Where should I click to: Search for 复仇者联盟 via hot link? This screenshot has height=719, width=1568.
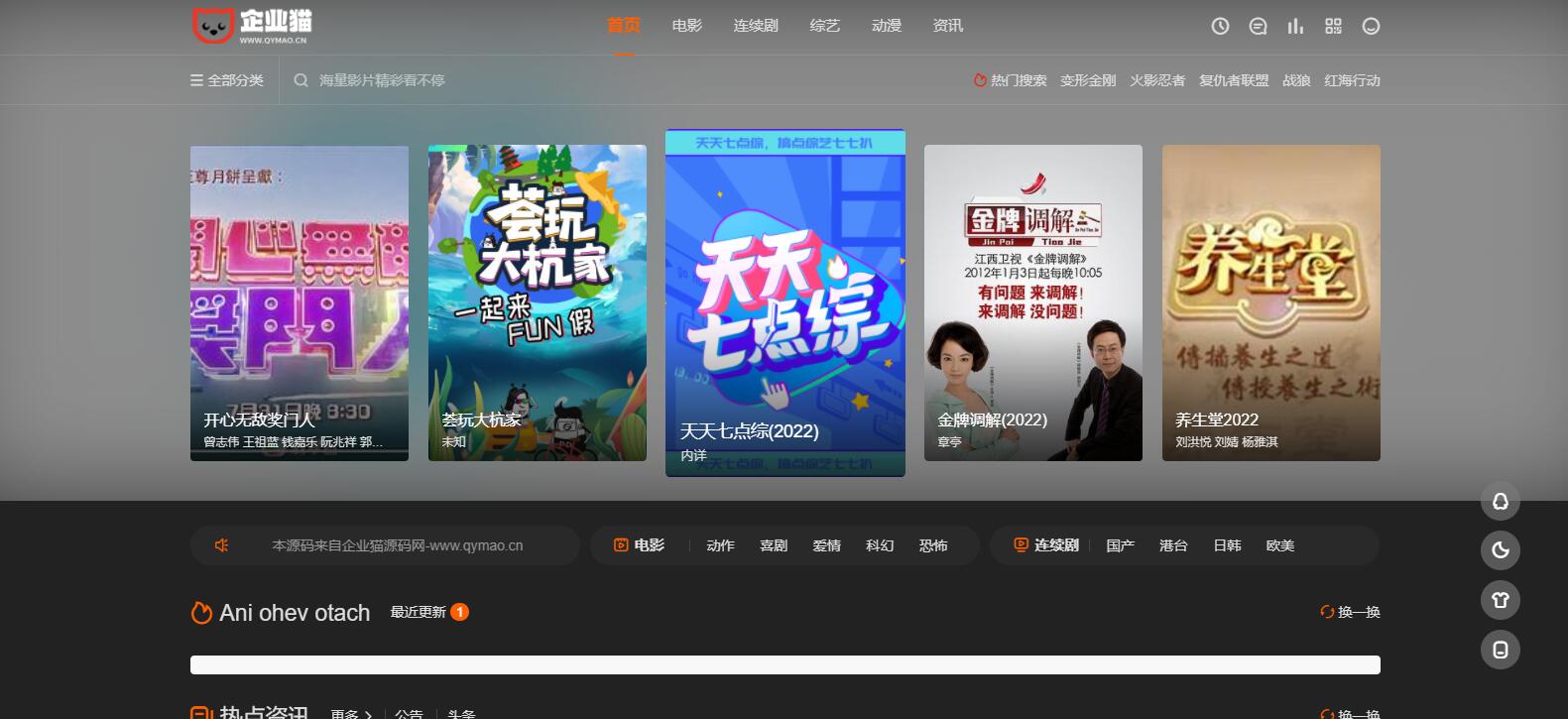pos(1234,80)
